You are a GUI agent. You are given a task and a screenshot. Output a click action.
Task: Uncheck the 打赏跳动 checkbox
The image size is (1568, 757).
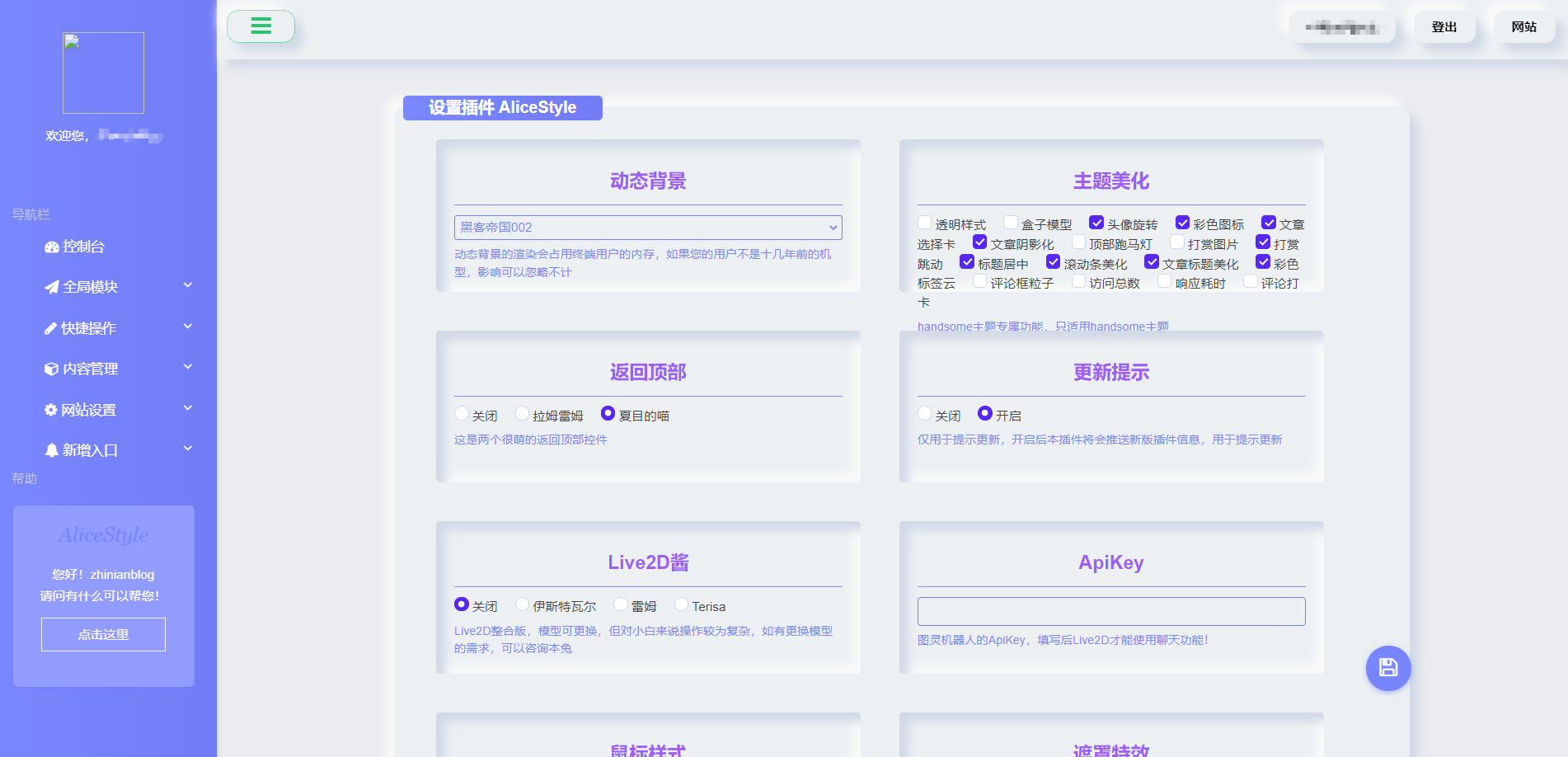(1262, 242)
